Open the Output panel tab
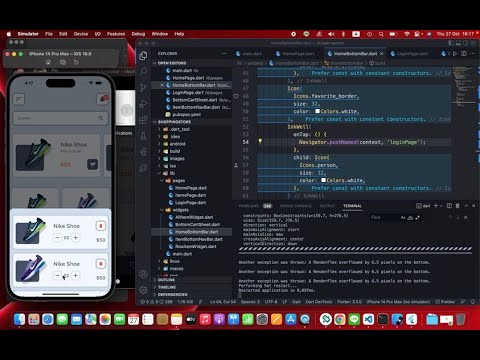The image size is (480, 360). tap(328, 206)
